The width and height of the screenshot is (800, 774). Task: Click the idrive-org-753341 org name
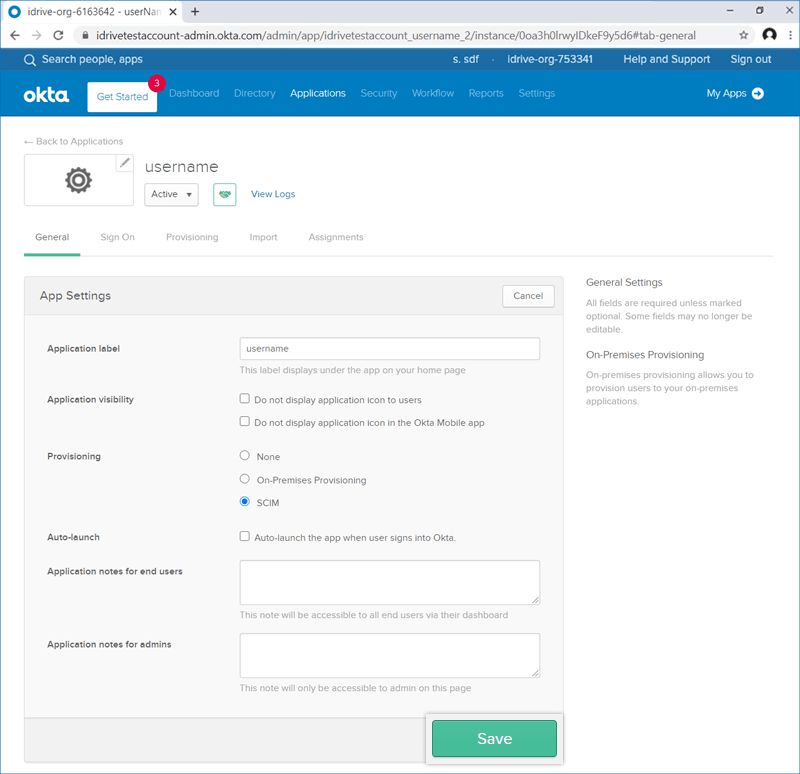pos(549,59)
